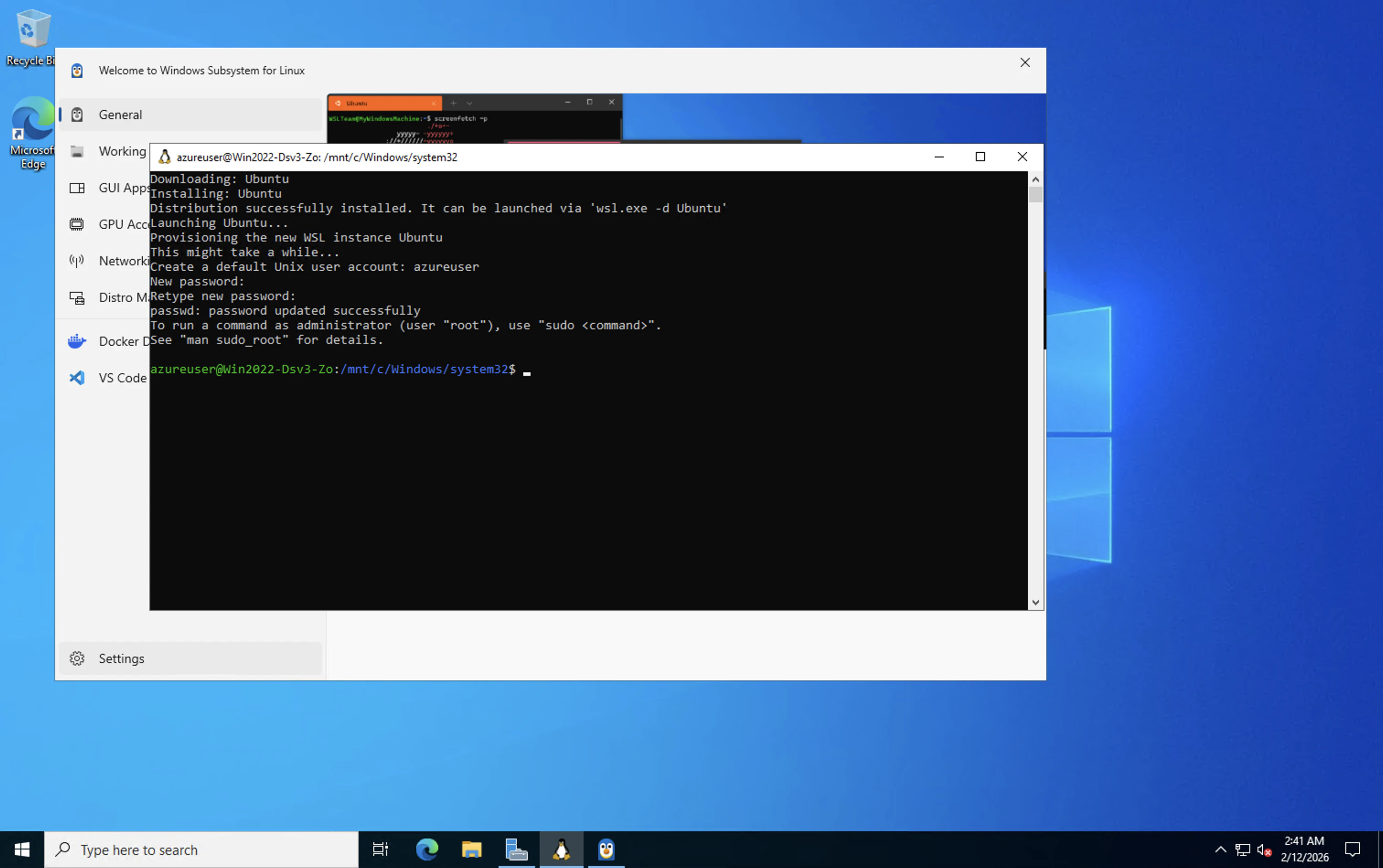The width and height of the screenshot is (1383, 868).
Task: Click the terminal prompt line
Action: pos(340,369)
